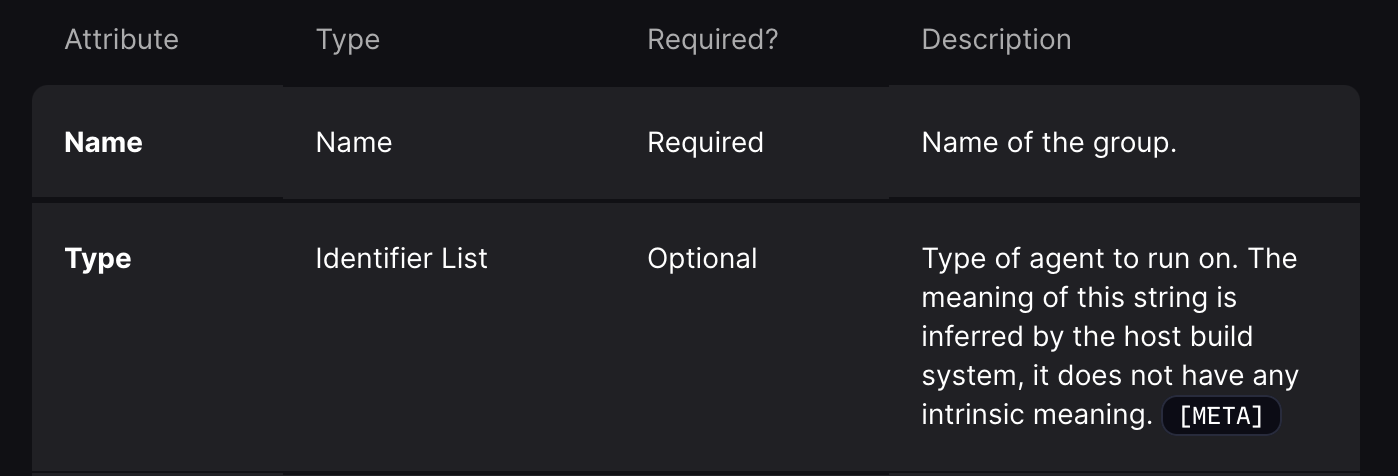1398x476 pixels.
Task: Click the Attribute column header
Action: point(121,40)
